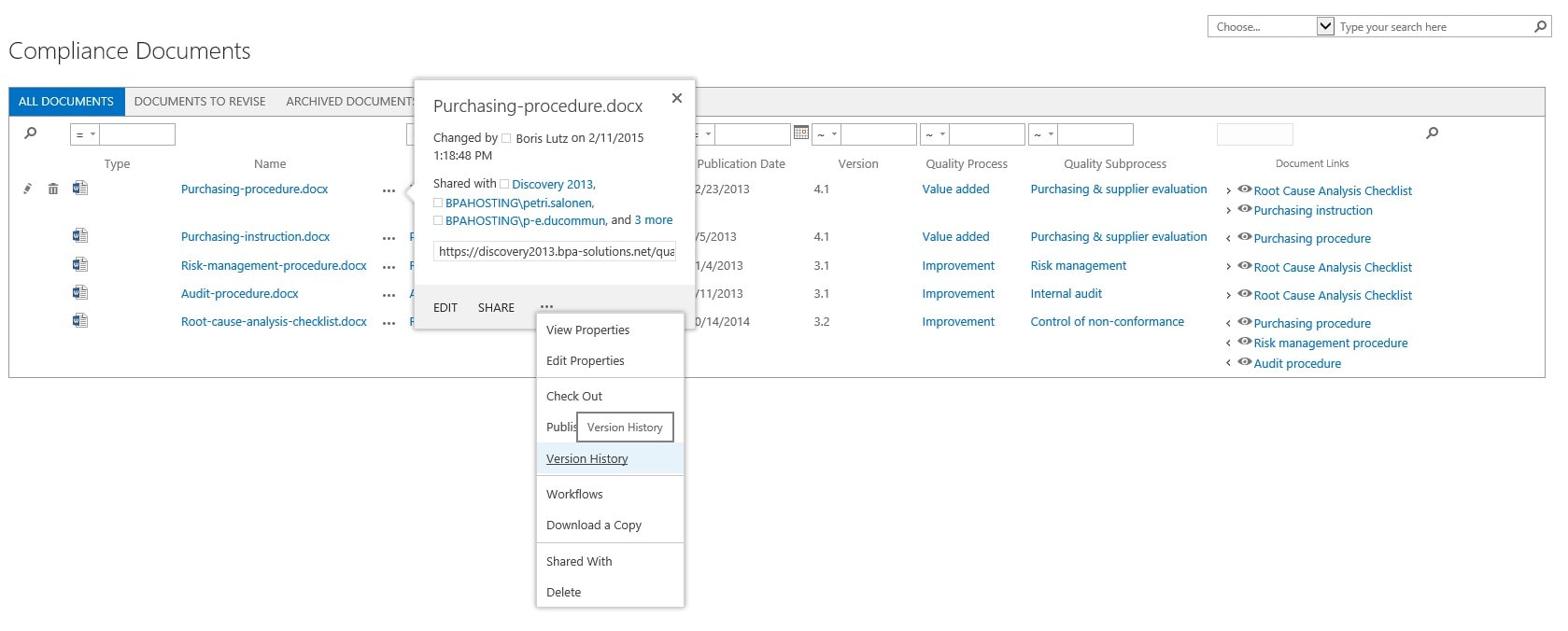Open the Internal audit subprocess link
The image size is (1568, 631).
pyautogui.click(x=1066, y=293)
